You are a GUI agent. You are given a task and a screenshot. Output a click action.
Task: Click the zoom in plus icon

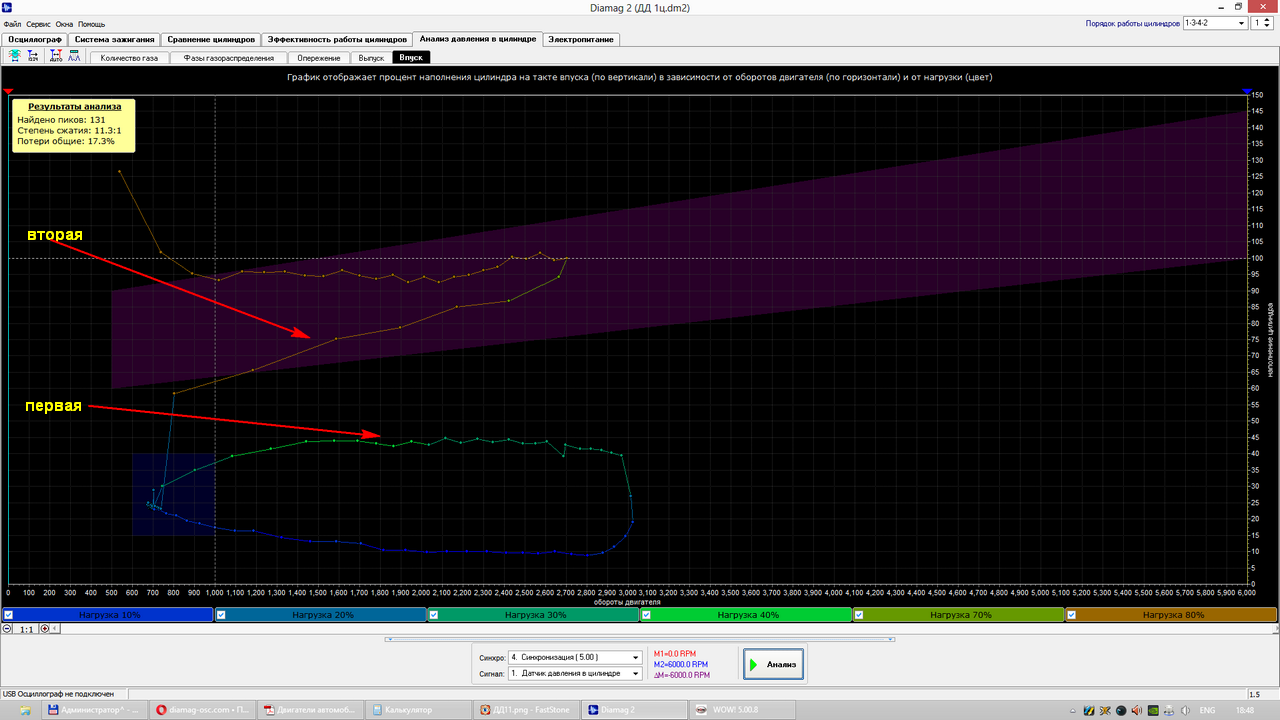point(44,629)
